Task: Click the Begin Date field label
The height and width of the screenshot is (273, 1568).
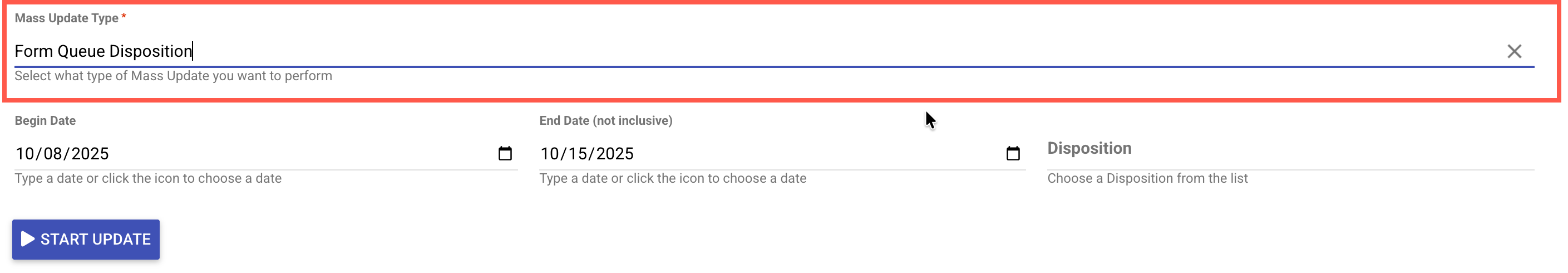Action: pos(45,121)
